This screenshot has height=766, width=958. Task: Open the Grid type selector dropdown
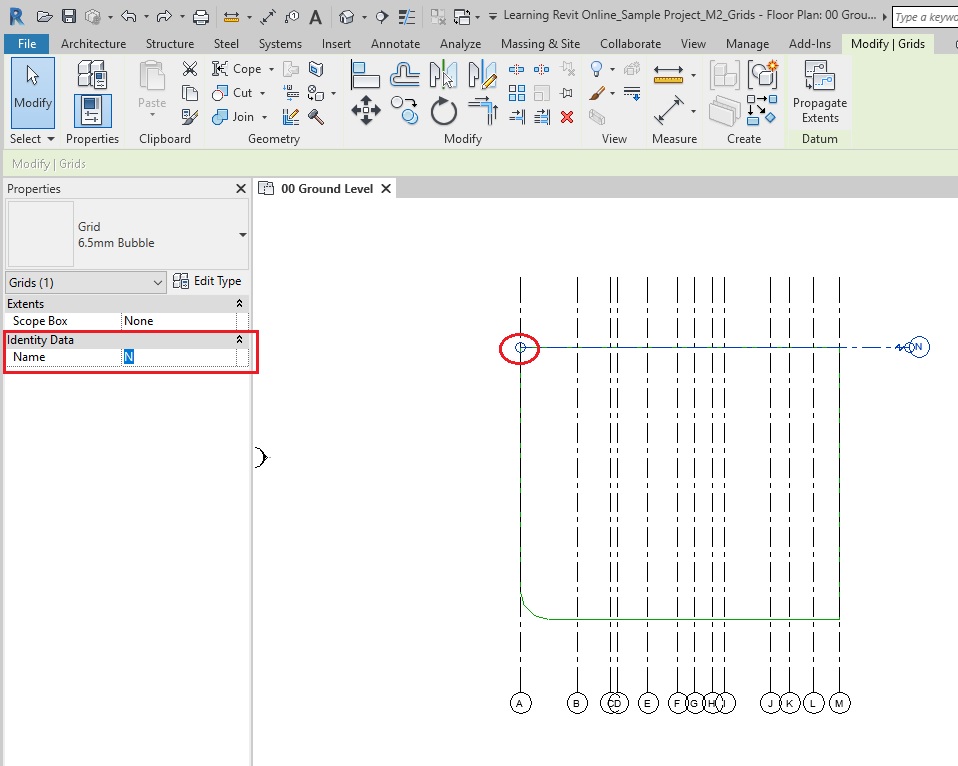[242, 235]
